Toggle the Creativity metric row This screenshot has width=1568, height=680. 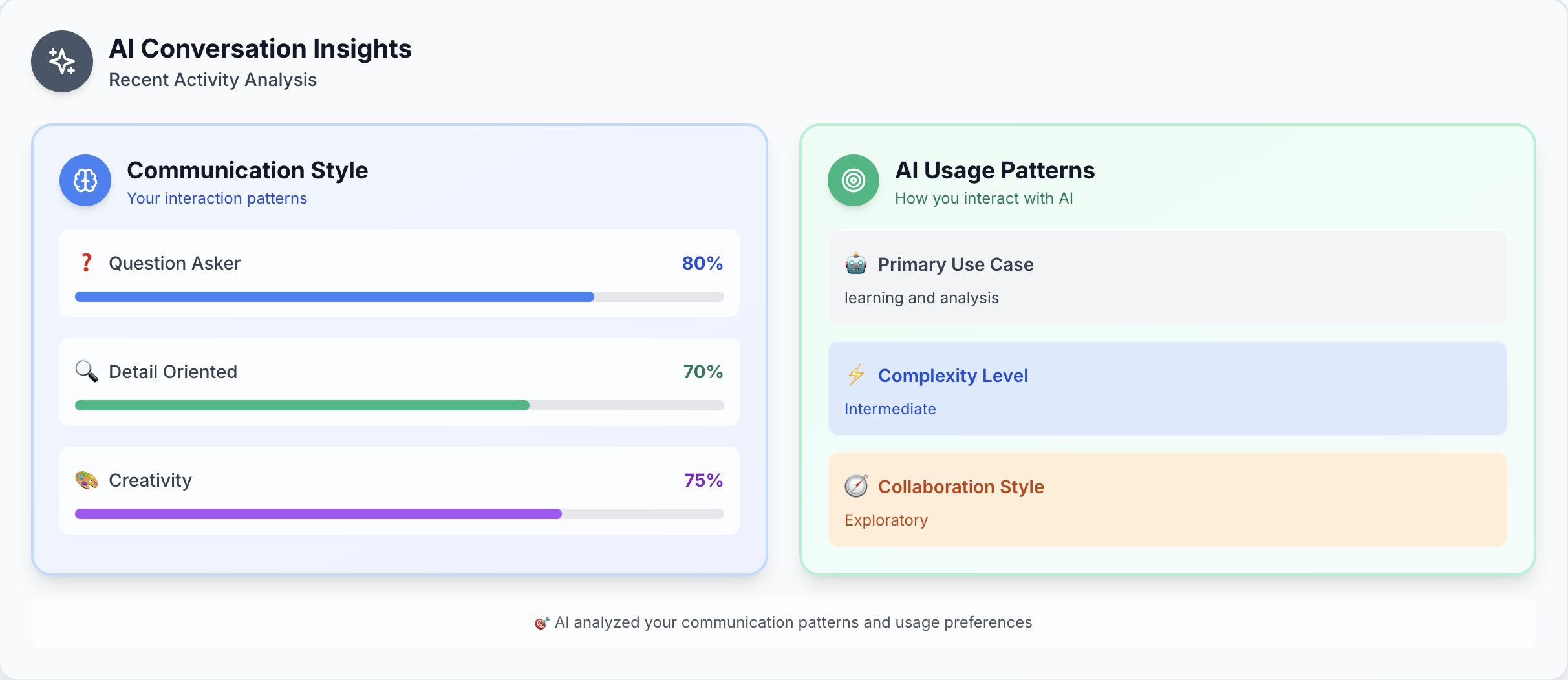[x=398, y=491]
